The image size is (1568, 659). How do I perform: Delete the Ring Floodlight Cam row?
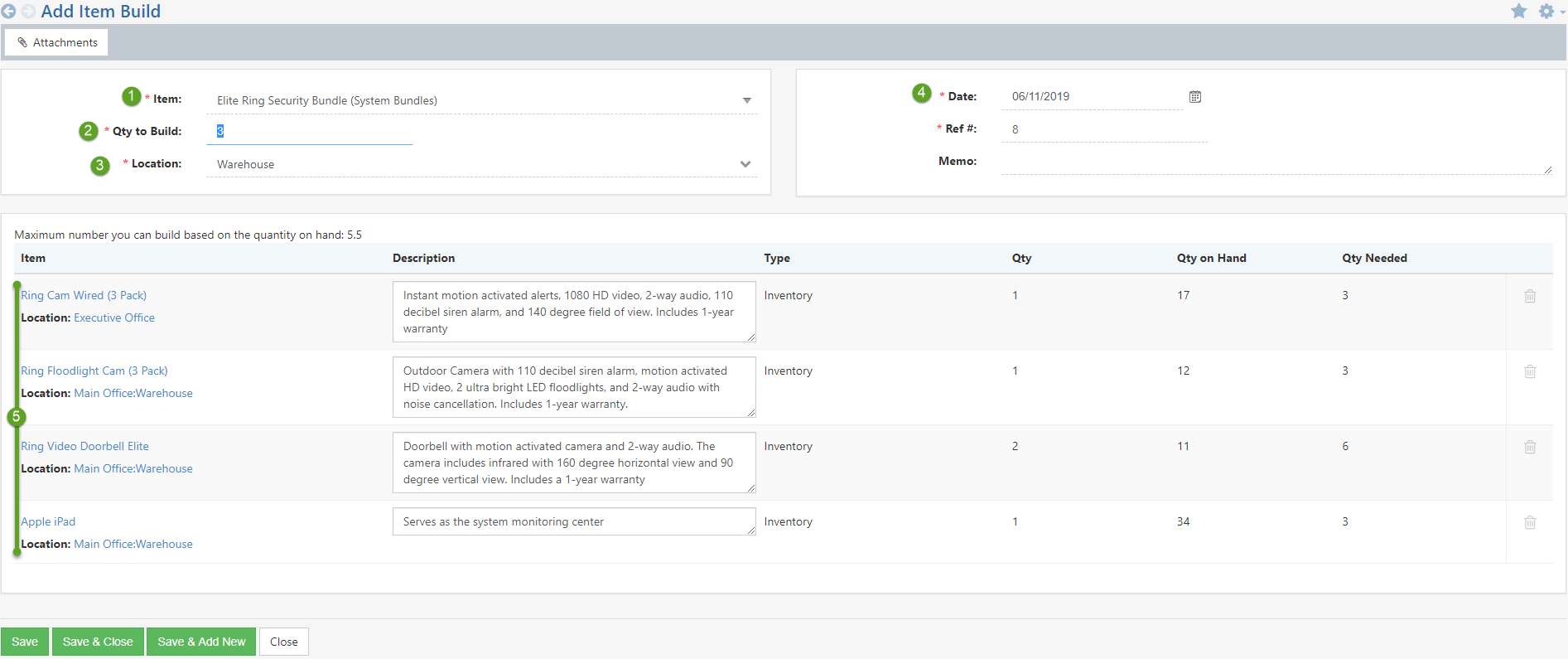point(1530,371)
